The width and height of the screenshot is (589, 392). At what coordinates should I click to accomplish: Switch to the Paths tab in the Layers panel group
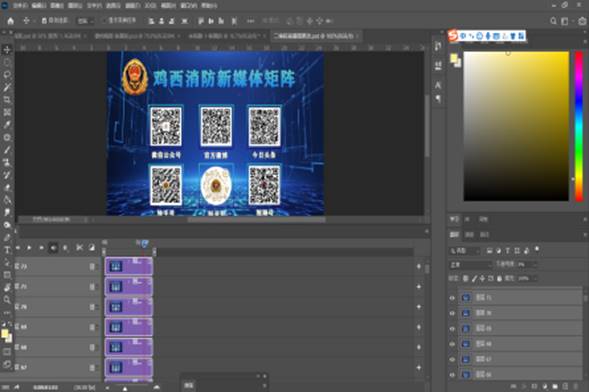coord(485,235)
